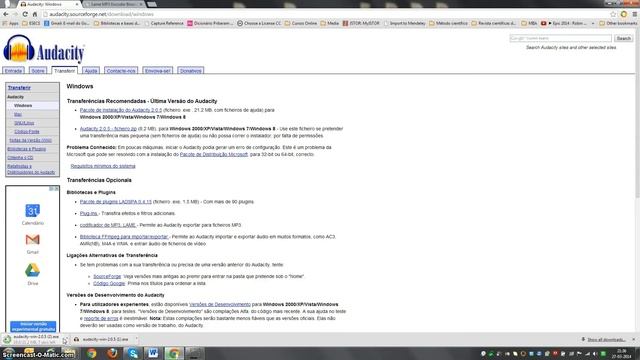The width and height of the screenshot is (640, 360).
Task: Bookmark the page using the star icon
Action: [x=613, y=14]
